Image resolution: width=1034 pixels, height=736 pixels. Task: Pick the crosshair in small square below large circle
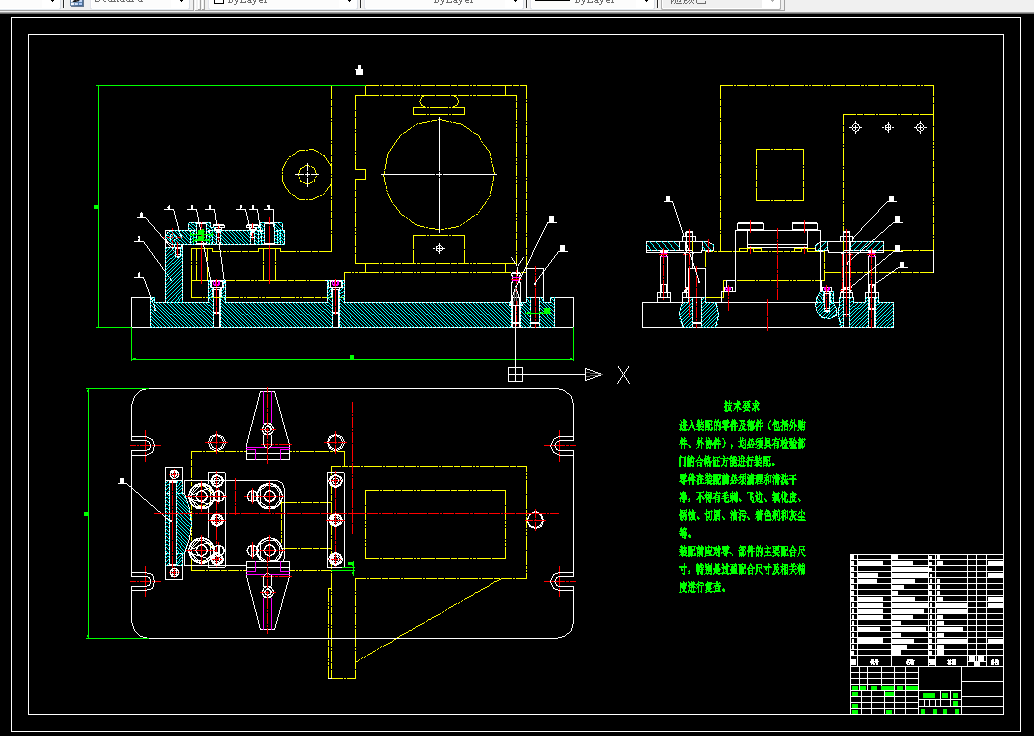point(439,249)
